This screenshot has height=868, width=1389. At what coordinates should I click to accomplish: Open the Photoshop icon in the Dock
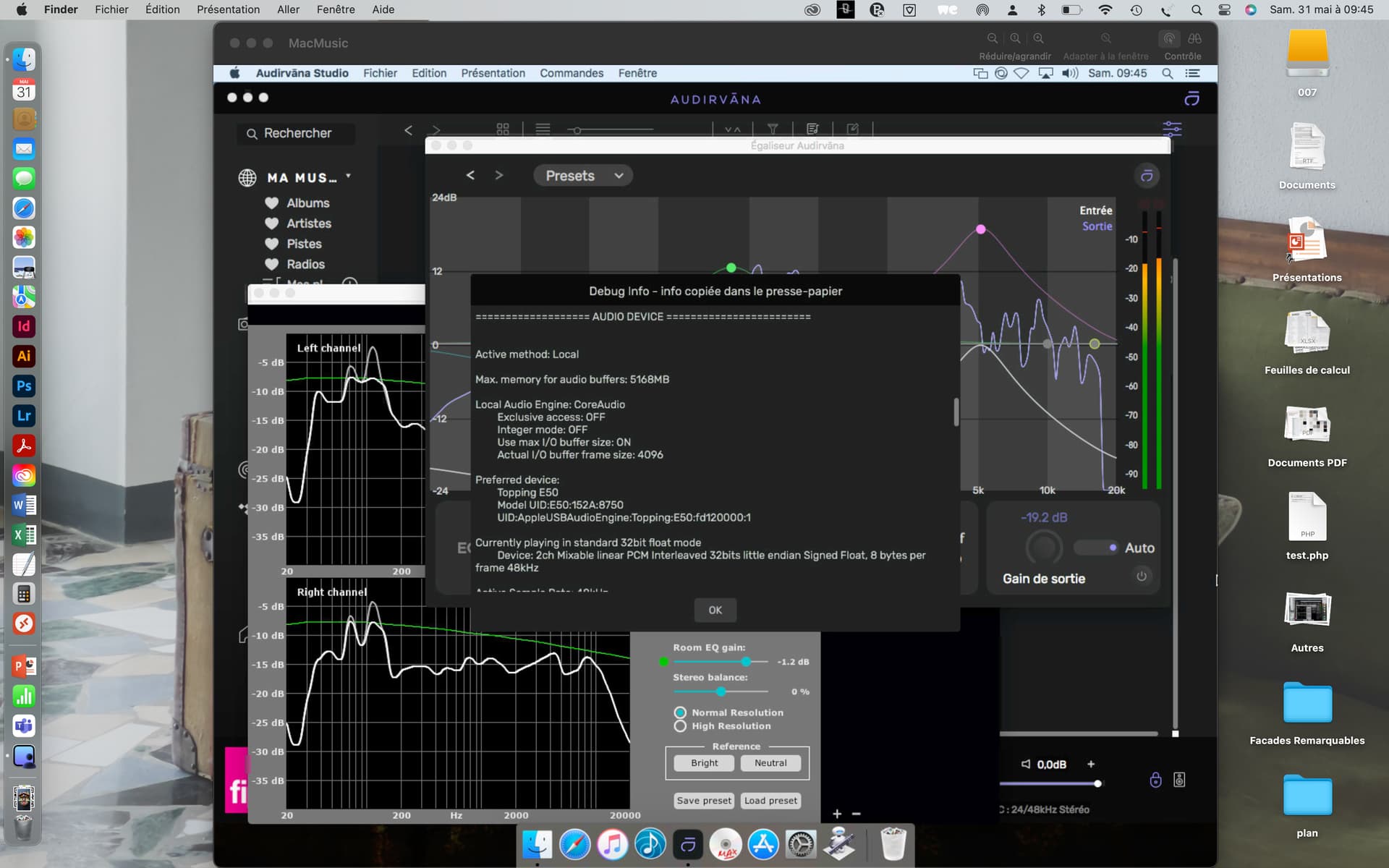coord(24,386)
